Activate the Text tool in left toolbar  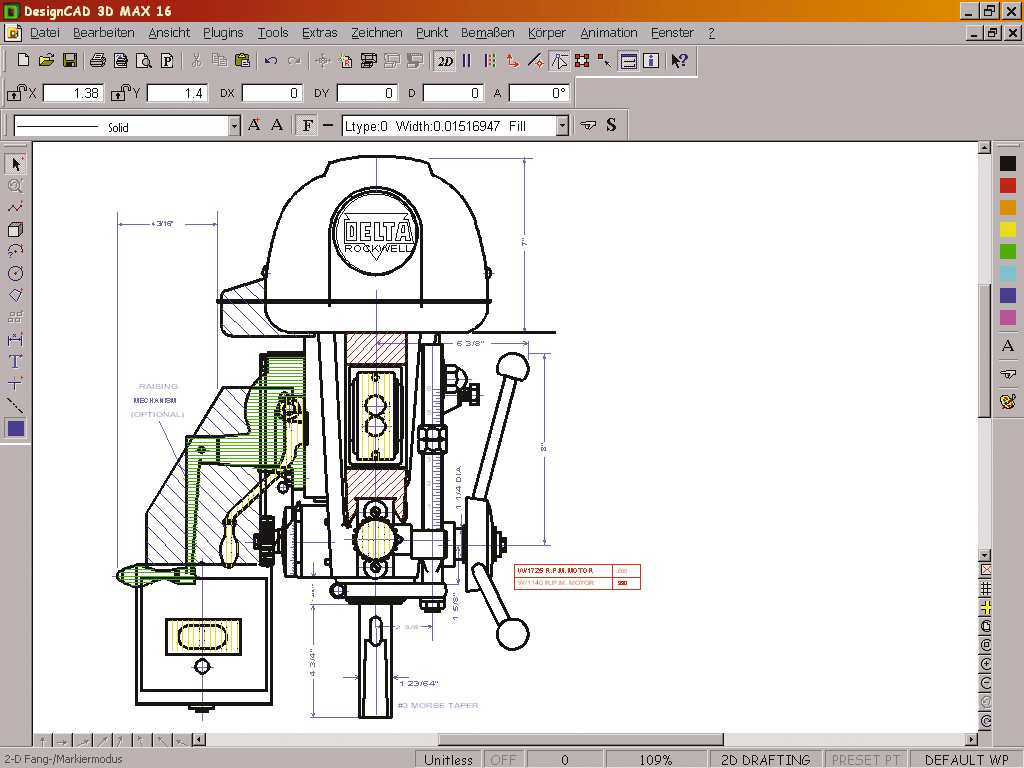pos(14,361)
